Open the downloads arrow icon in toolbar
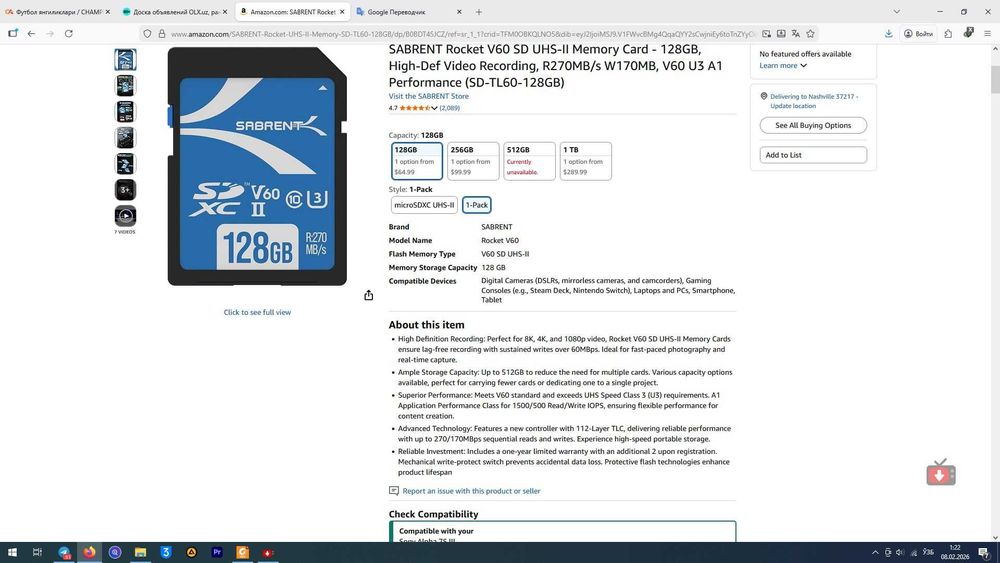The width and height of the screenshot is (1000, 563). 888,33
